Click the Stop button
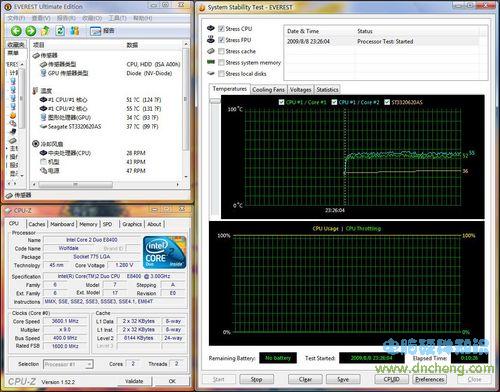Screen dimensions: 500x392 (256, 379)
